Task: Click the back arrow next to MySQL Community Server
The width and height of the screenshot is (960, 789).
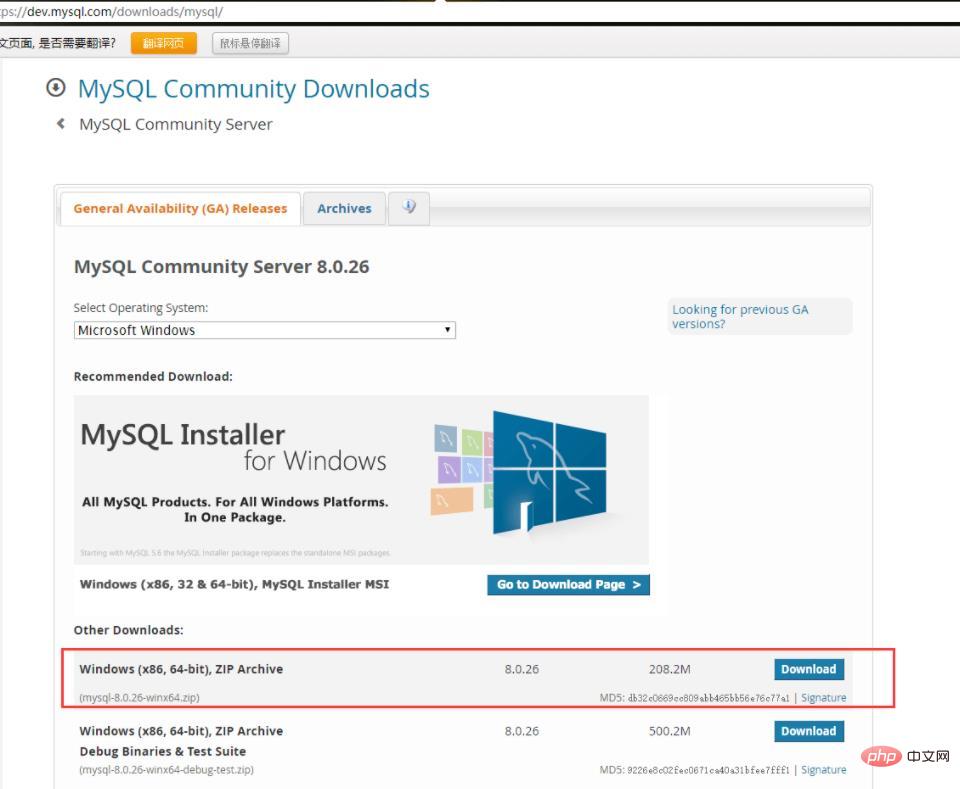Action: tap(61, 124)
